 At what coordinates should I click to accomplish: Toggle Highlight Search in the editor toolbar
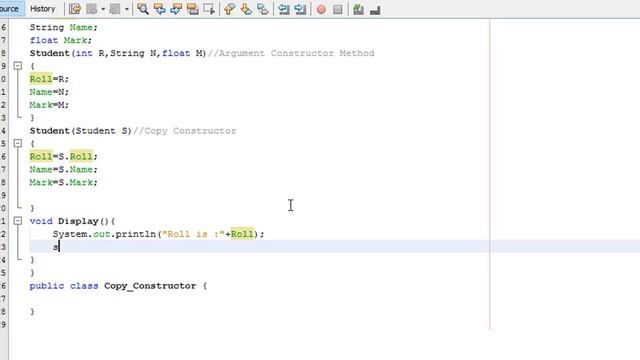click(192, 9)
